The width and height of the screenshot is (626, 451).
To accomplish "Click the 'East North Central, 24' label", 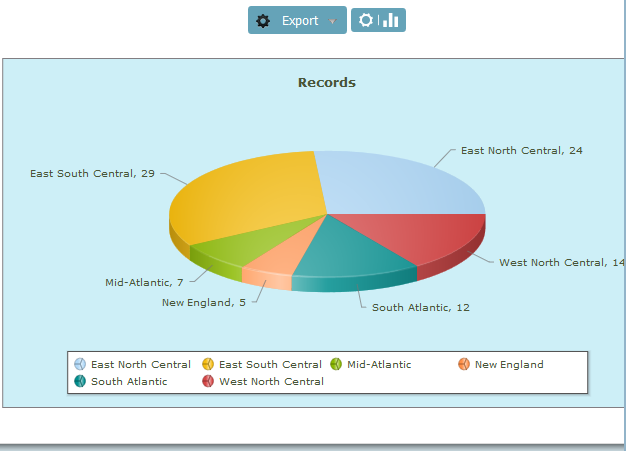I will tap(521, 150).
